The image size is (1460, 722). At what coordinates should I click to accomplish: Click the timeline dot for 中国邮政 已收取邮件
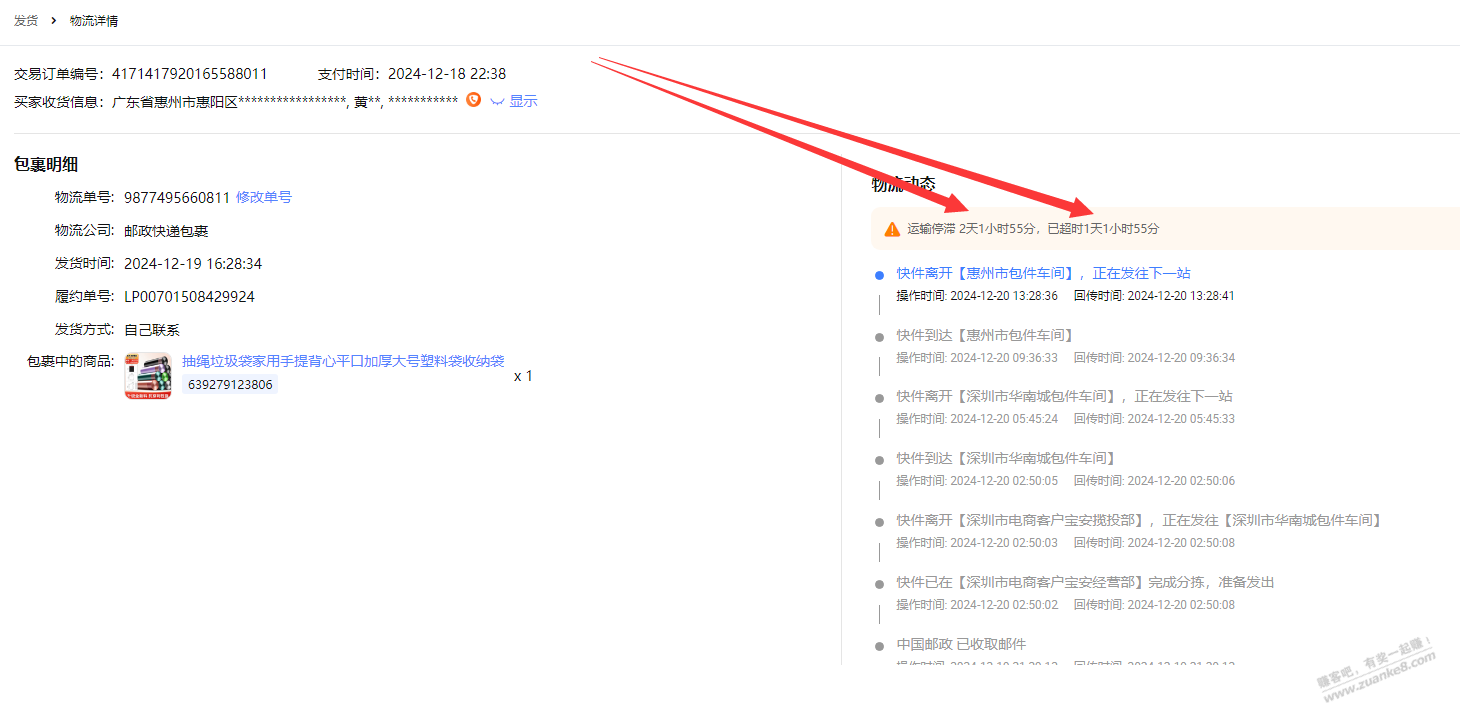[879, 646]
